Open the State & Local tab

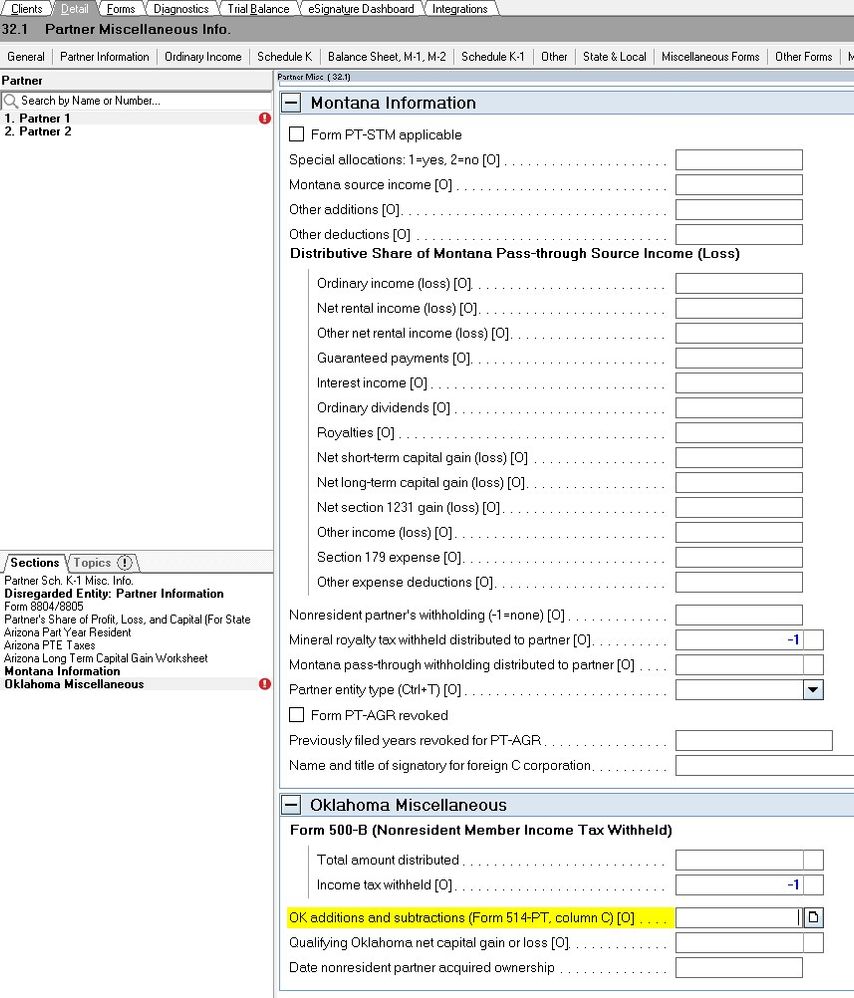pyautogui.click(x=614, y=57)
